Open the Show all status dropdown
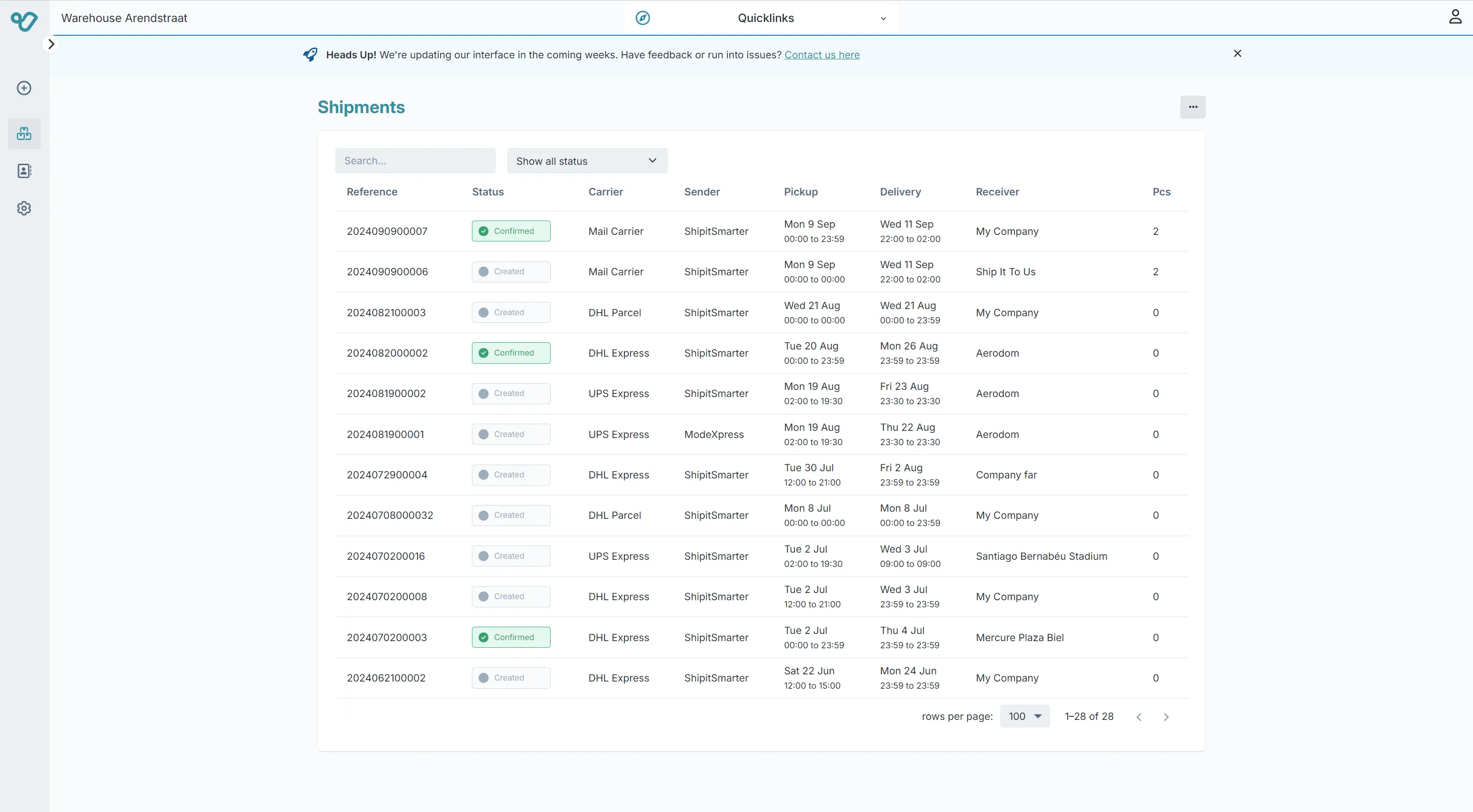The image size is (1473, 812). (587, 161)
